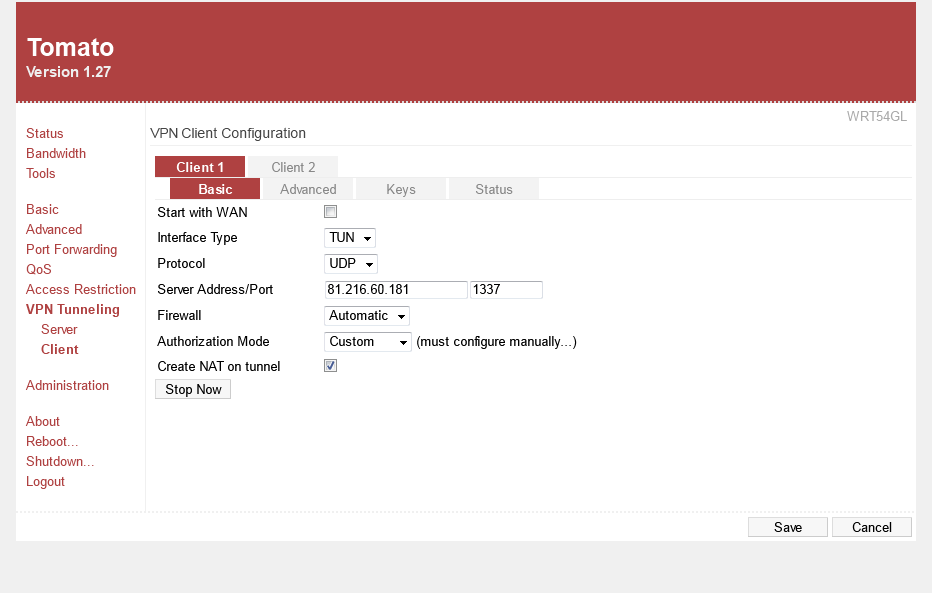Image resolution: width=932 pixels, height=593 pixels.
Task: Open the Firewall Automatic dropdown
Action: (367, 316)
